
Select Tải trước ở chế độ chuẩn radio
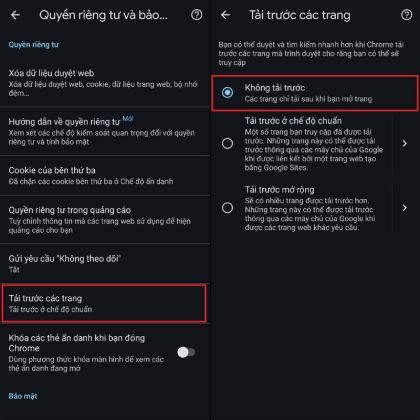point(227,144)
